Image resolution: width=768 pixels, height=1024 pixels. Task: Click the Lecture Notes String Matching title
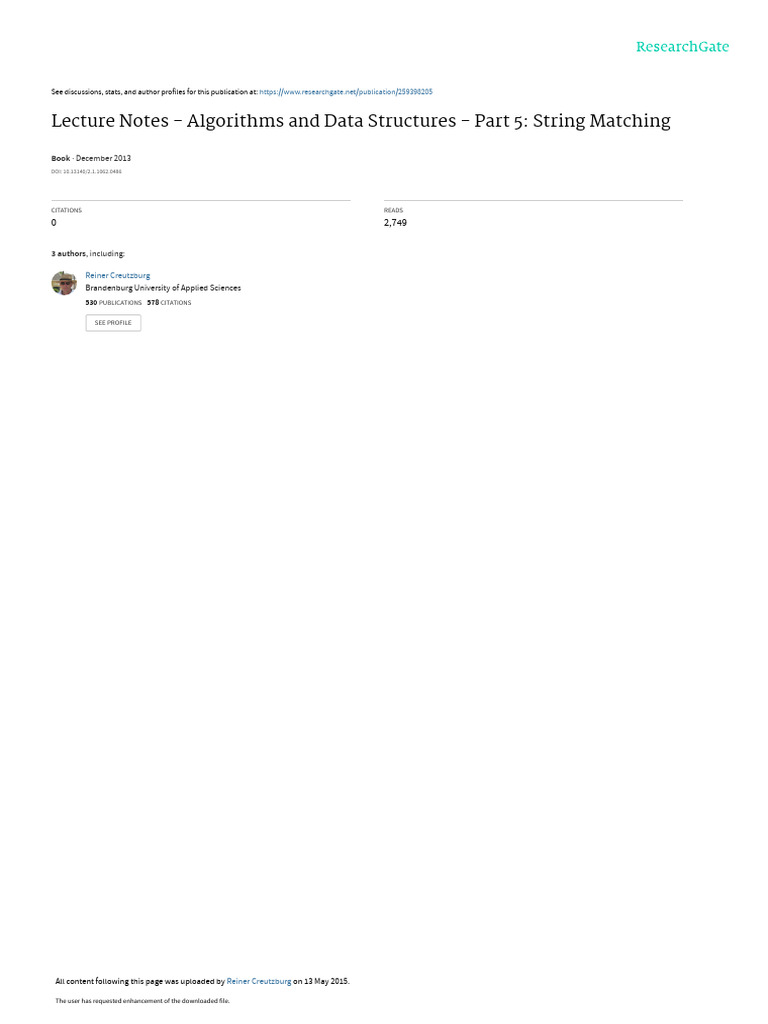click(360, 121)
